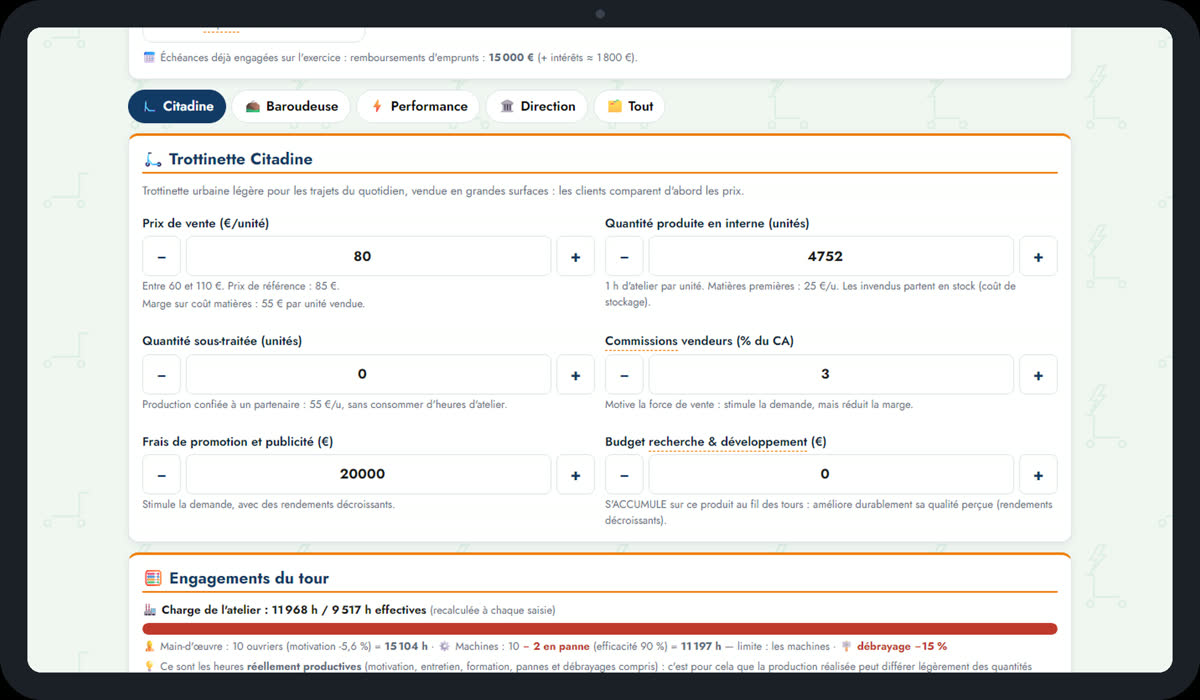Switch to the Citadine tab

coord(178,106)
